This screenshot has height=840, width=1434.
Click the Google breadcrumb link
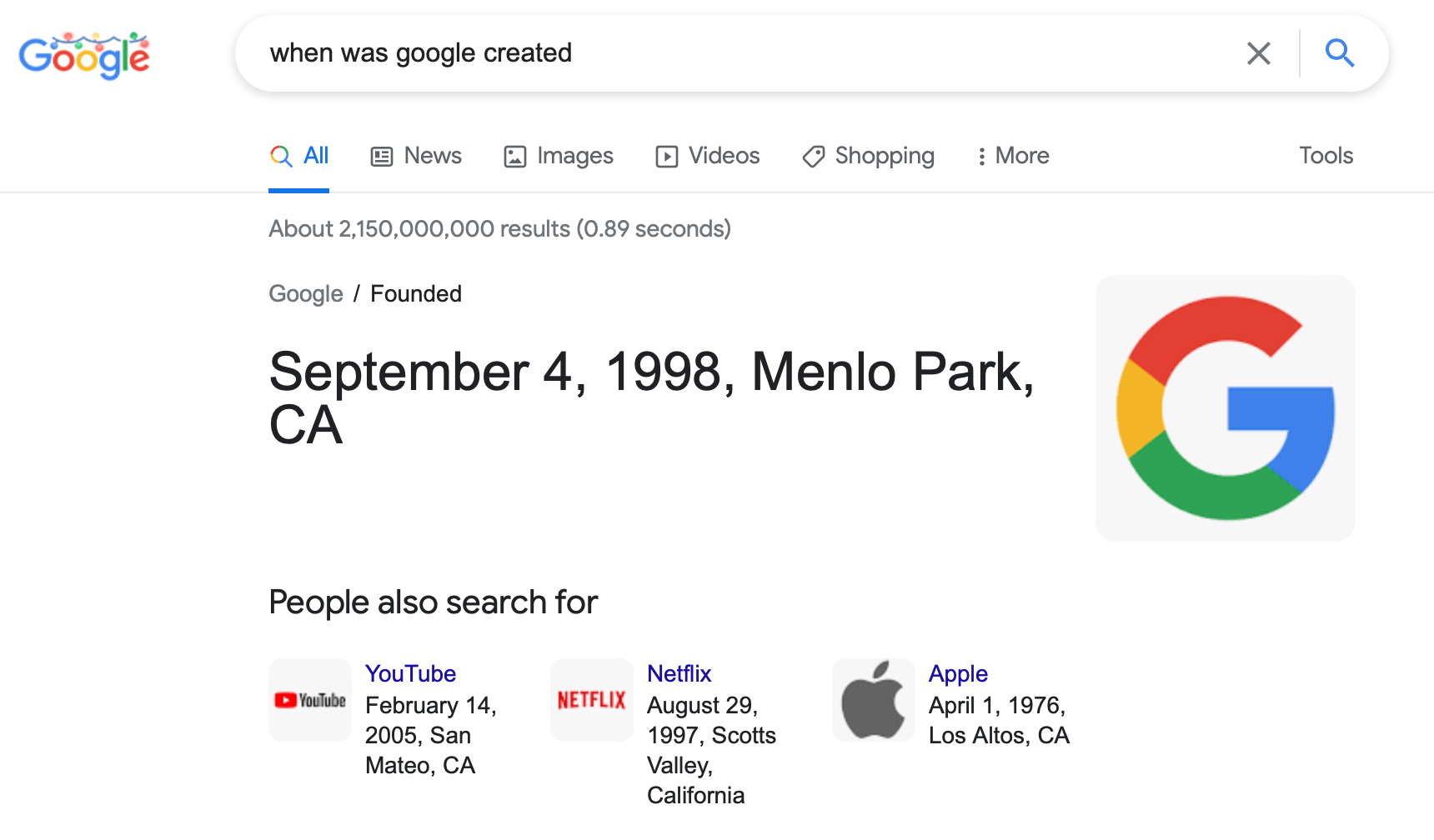pos(305,294)
